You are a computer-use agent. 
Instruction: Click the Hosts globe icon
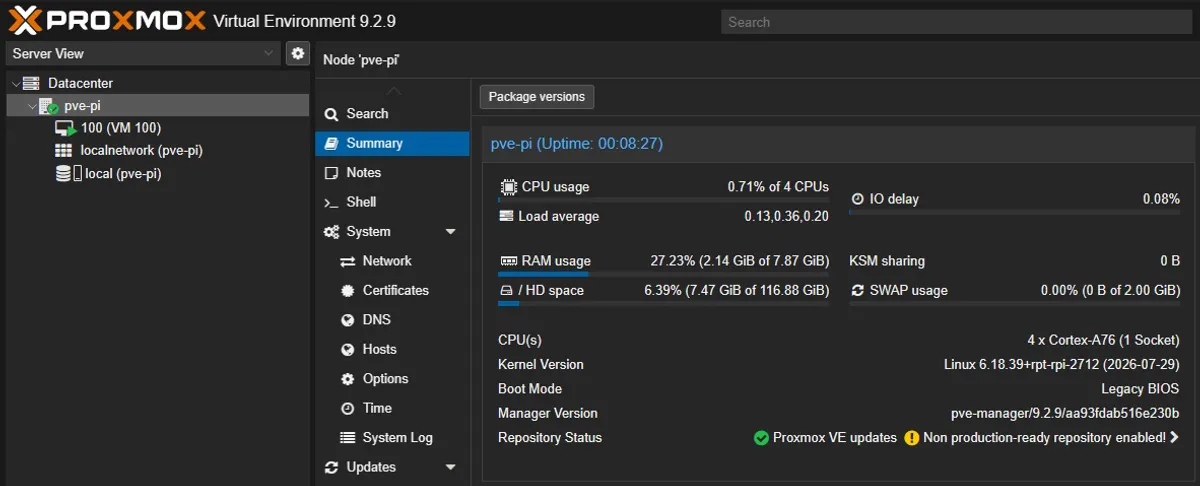tap(348, 349)
